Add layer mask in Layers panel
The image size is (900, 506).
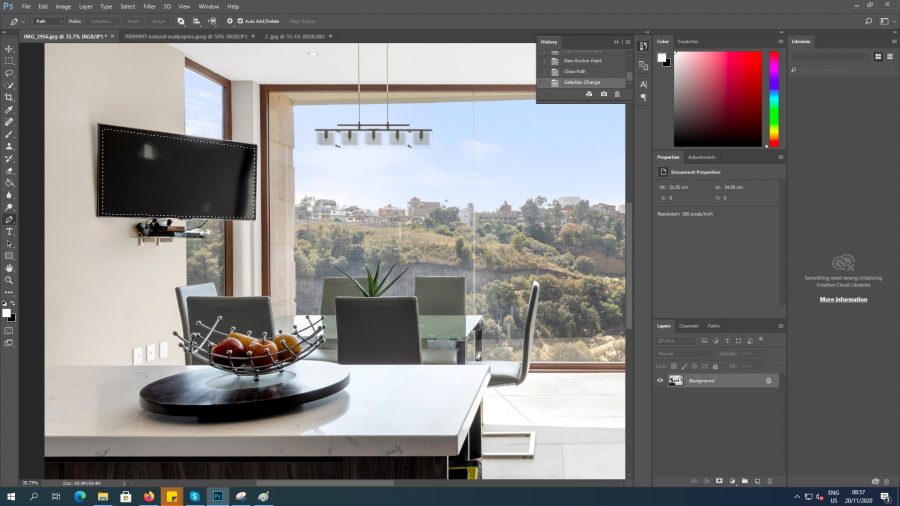click(719, 481)
